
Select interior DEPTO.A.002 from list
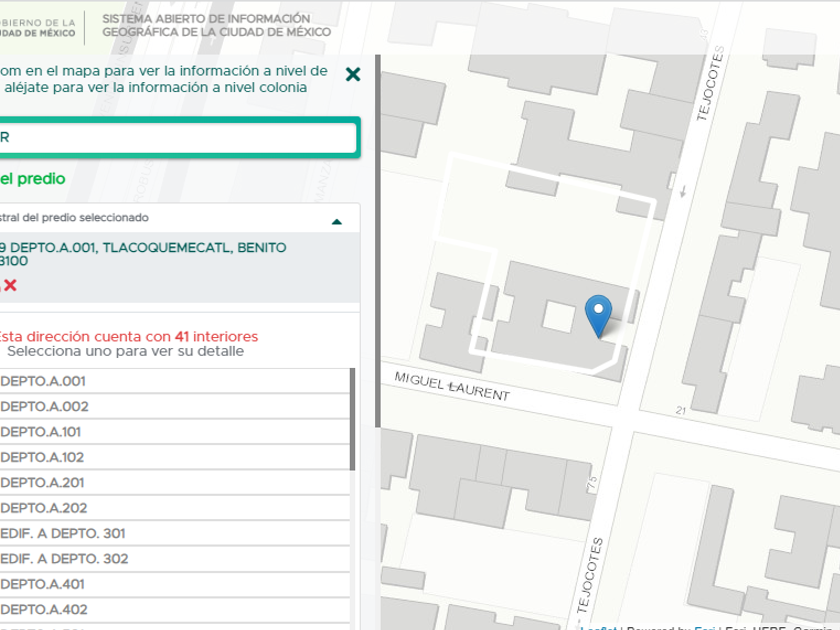(x=175, y=406)
